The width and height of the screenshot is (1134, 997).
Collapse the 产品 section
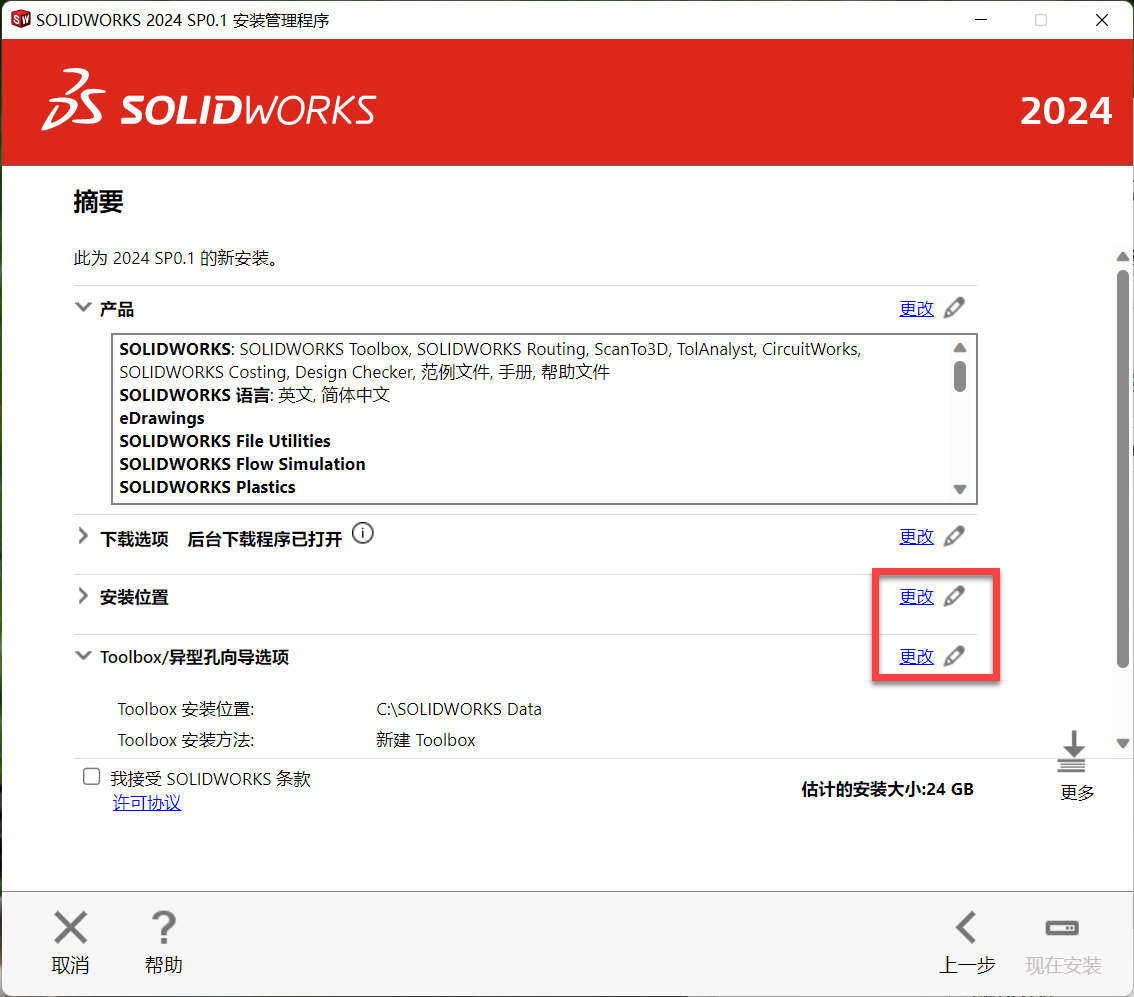tap(84, 308)
